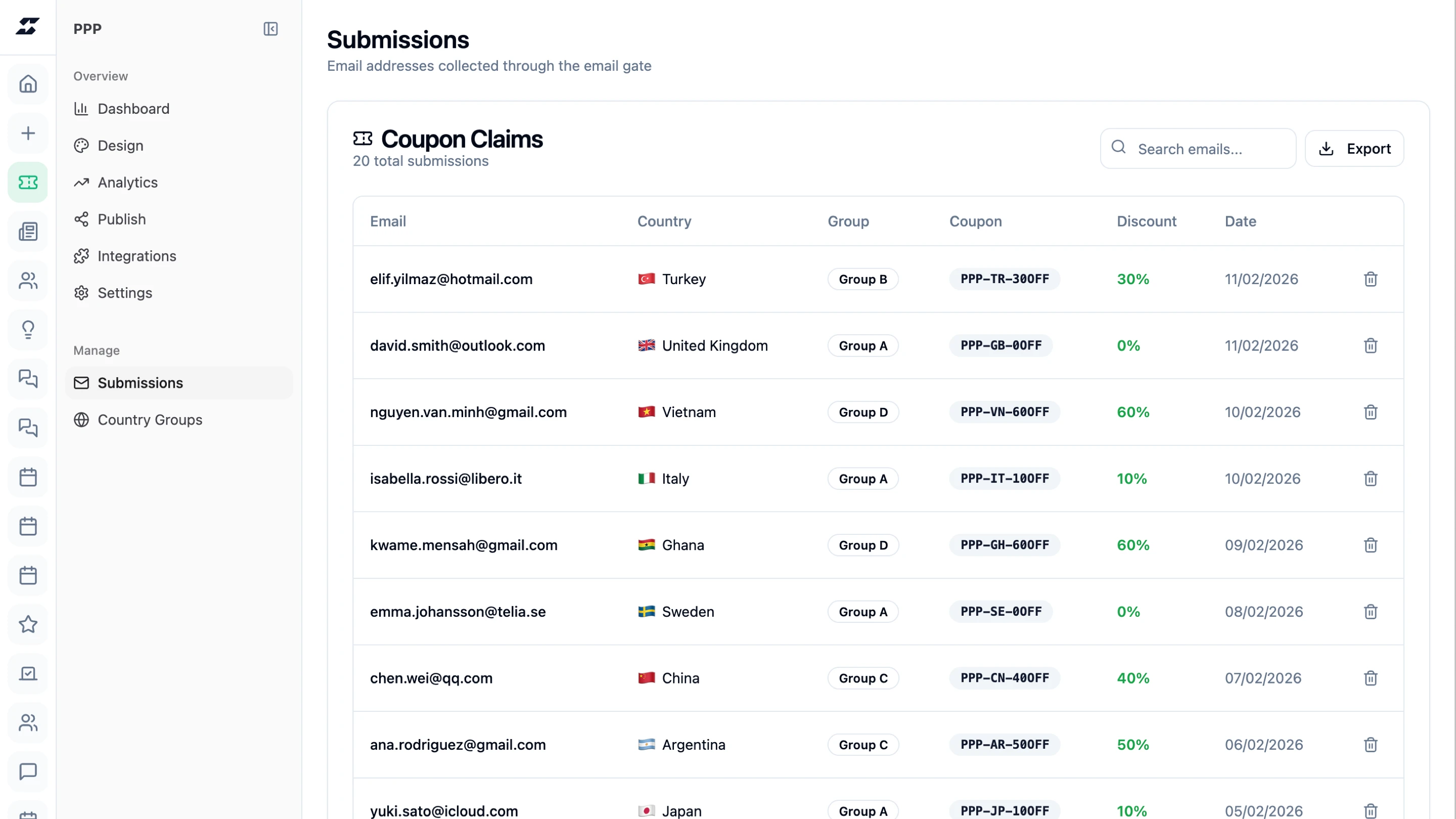Click the Date column header
Screen dimensions: 1456x819
1240,221
